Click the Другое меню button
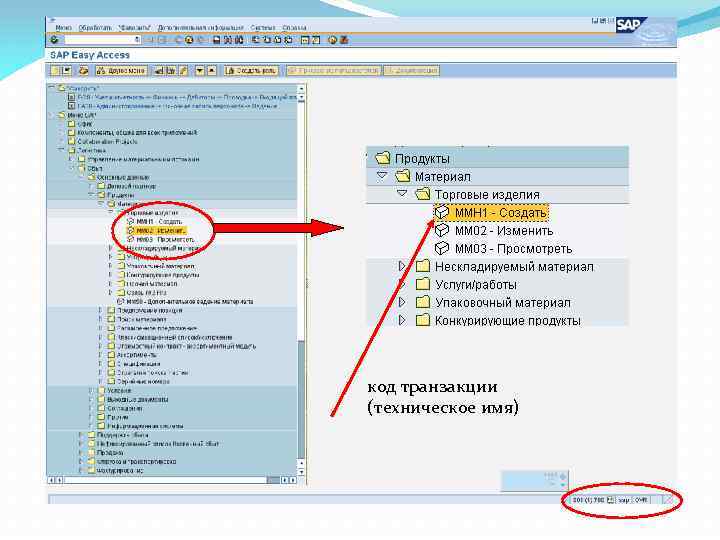The width and height of the screenshot is (720, 540). [x=121, y=71]
